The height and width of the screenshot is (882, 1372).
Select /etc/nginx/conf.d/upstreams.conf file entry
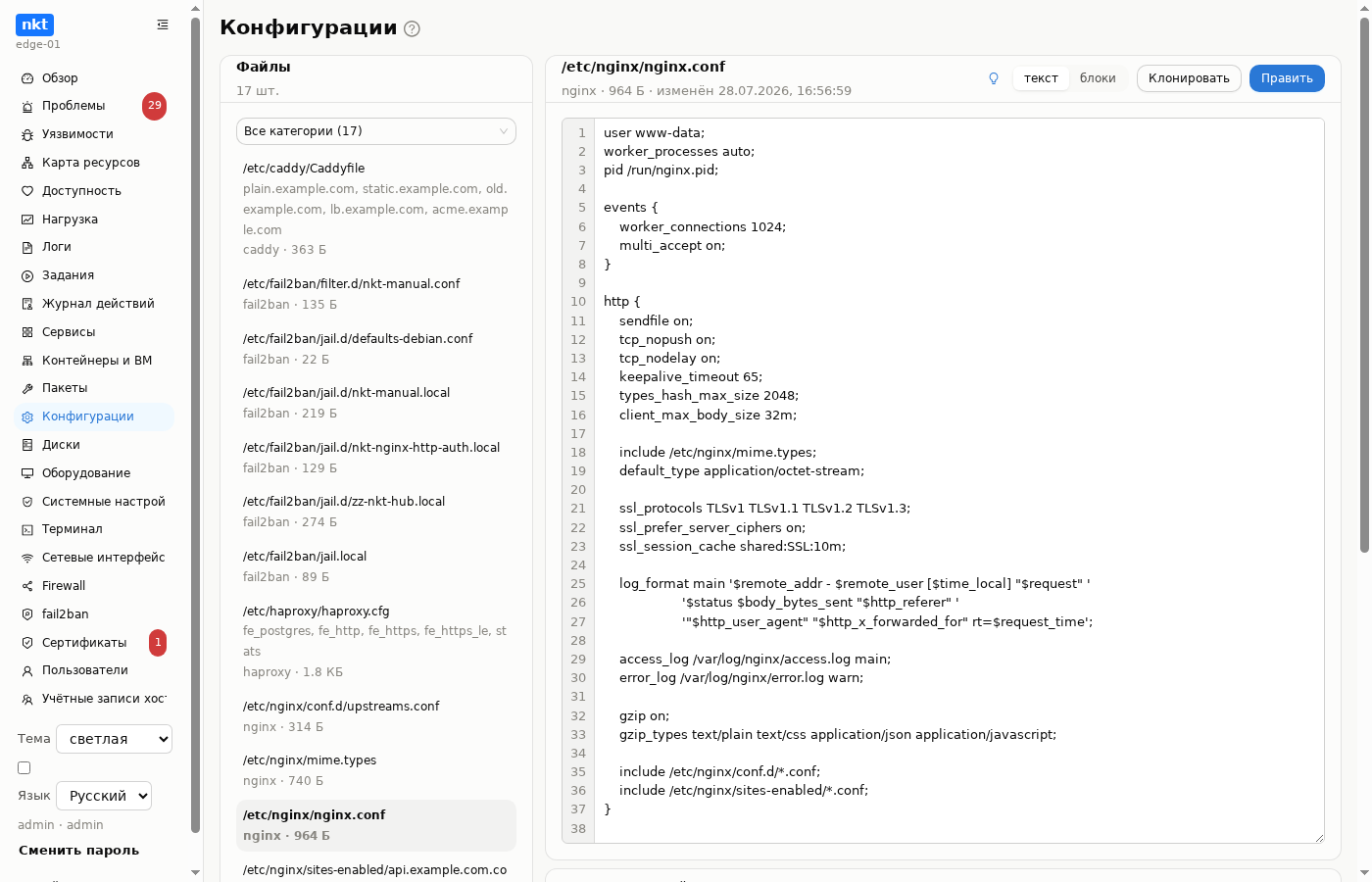coord(376,716)
